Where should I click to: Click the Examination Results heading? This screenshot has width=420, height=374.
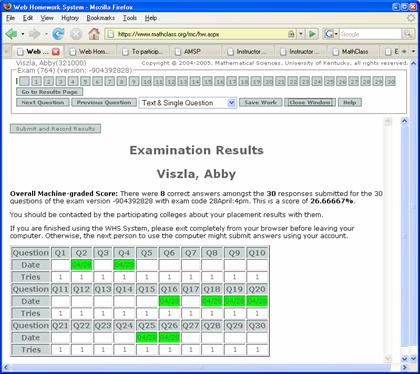pyautogui.click(x=196, y=150)
